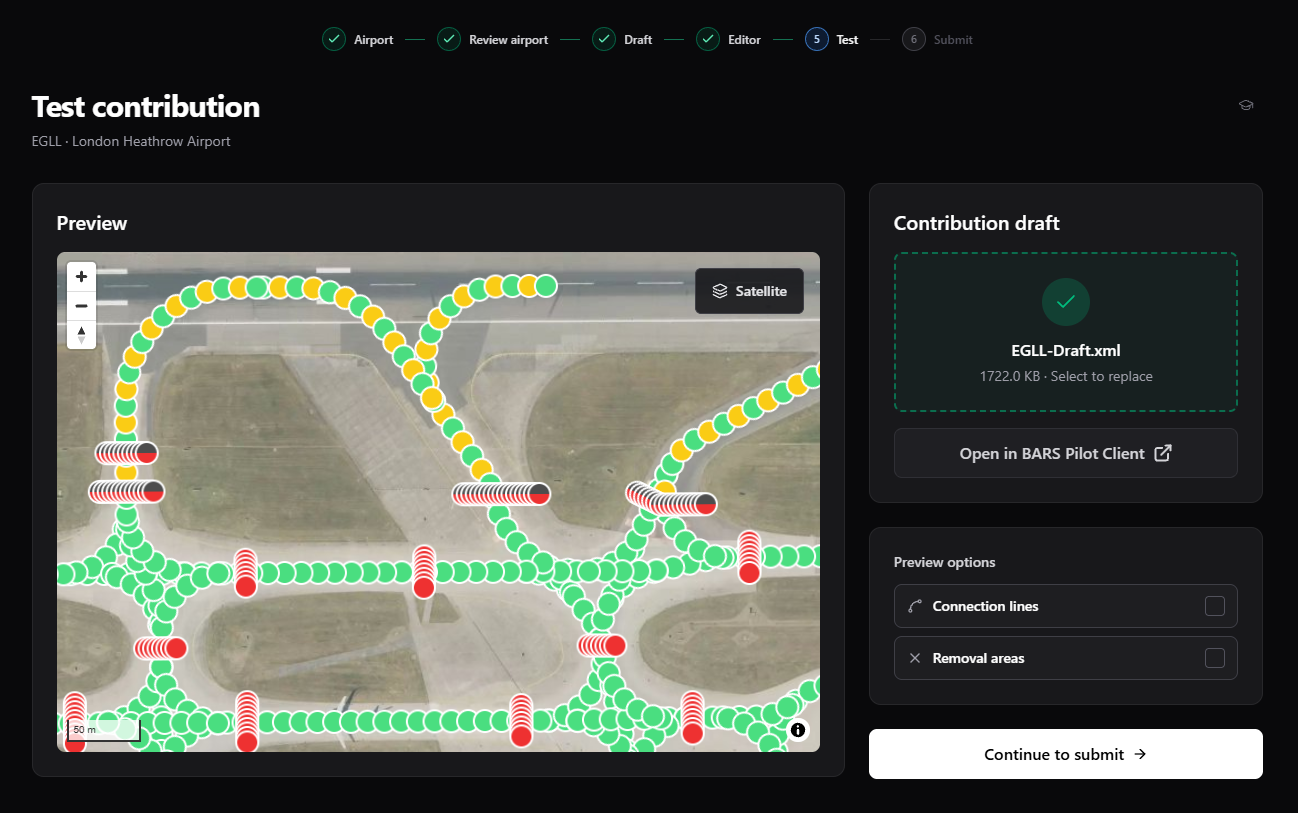This screenshot has width=1298, height=813.
Task: Click the 50 m map scale bar
Action: (104, 730)
